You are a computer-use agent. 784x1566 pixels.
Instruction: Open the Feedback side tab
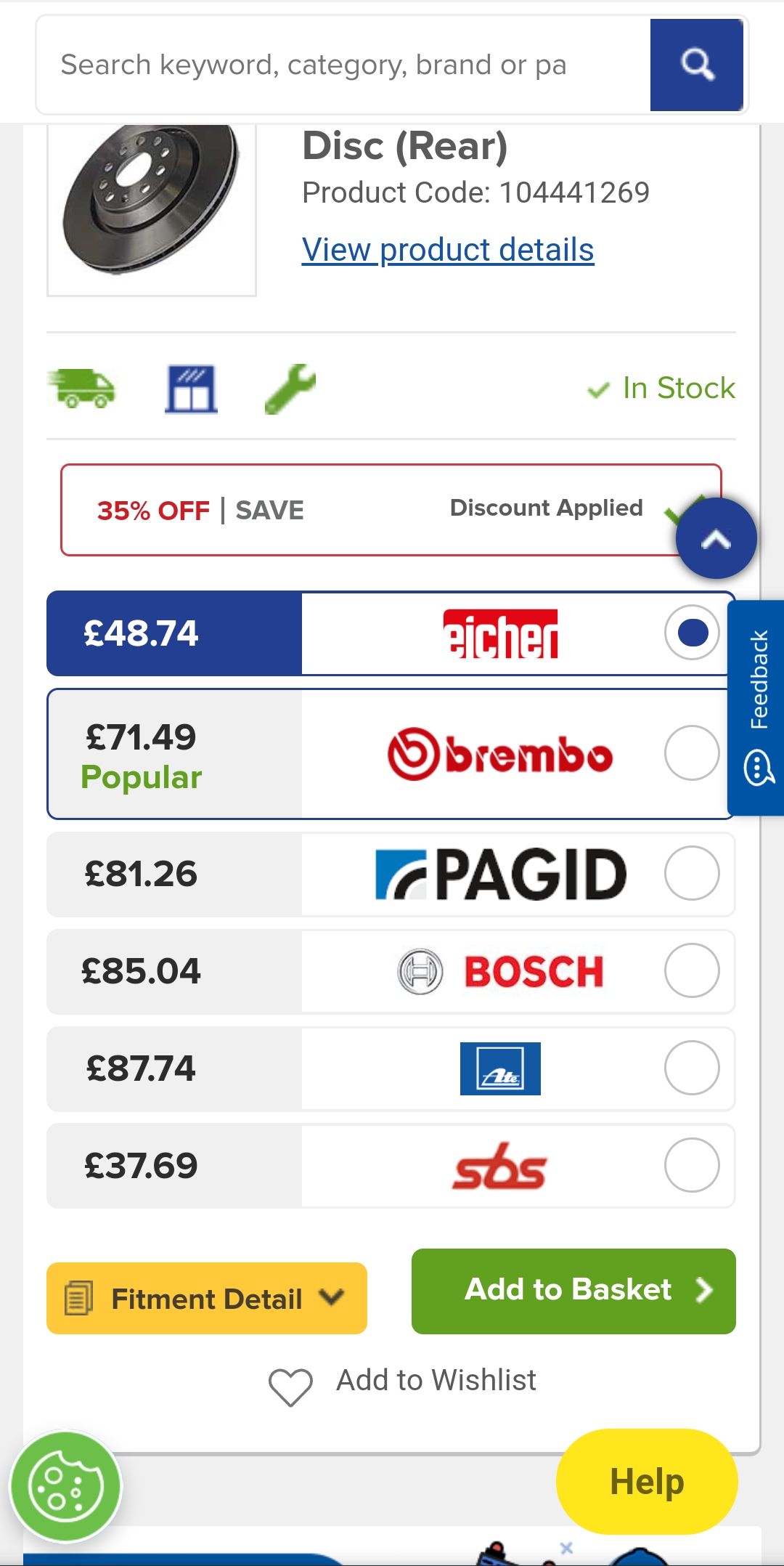coord(758,707)
